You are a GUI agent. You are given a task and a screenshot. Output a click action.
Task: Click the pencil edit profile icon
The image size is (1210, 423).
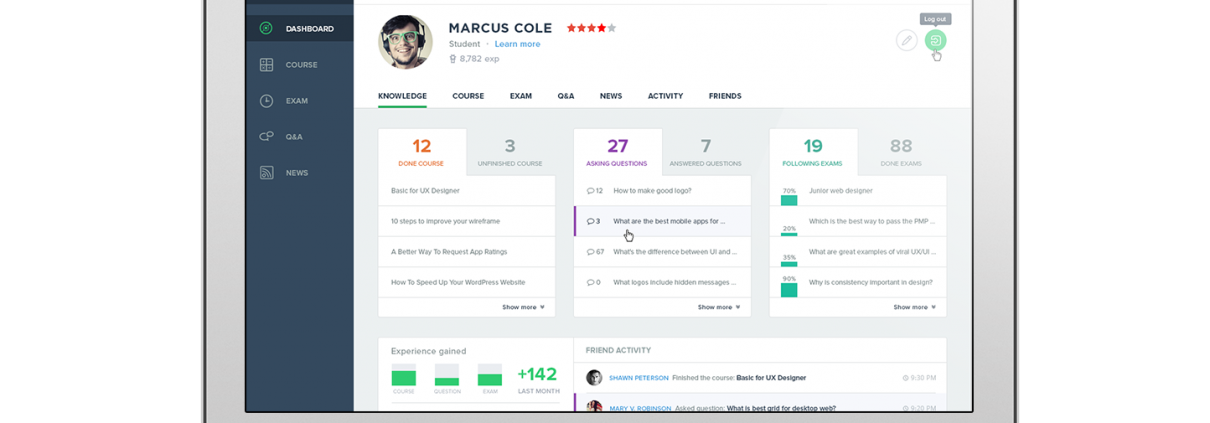tap(906, 40)
